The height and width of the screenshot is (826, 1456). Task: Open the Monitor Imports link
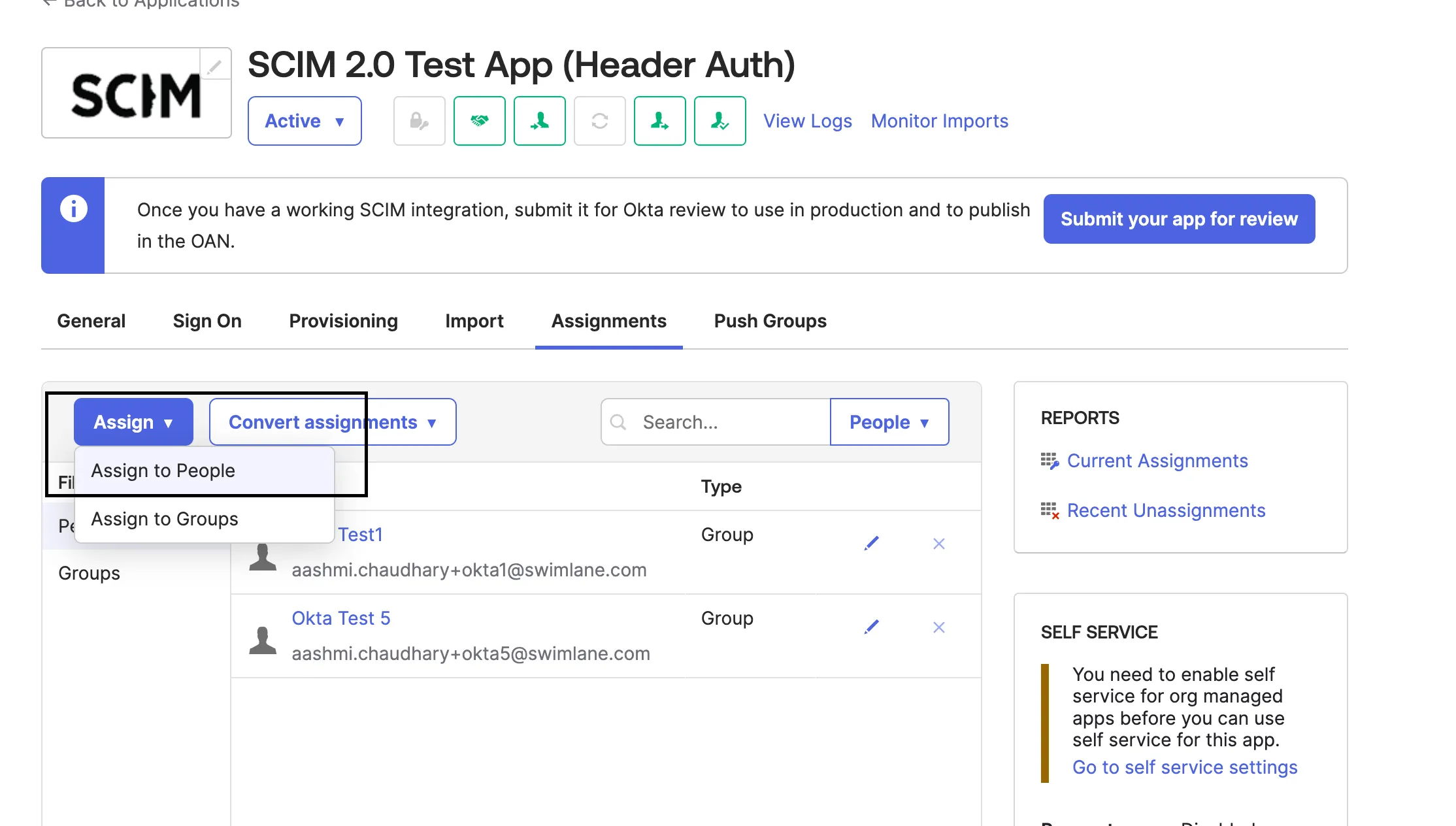click(x=940, y=121)
